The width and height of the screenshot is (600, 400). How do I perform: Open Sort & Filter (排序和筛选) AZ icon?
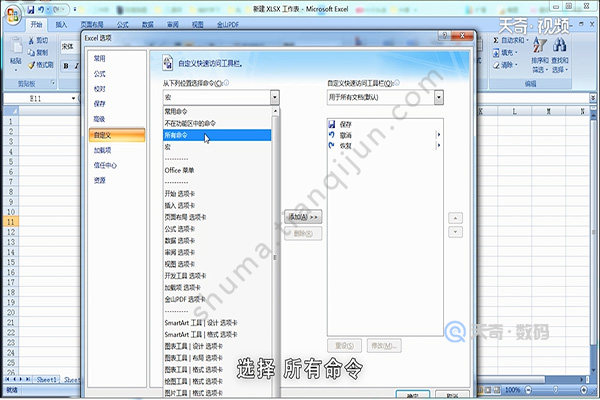540,45
